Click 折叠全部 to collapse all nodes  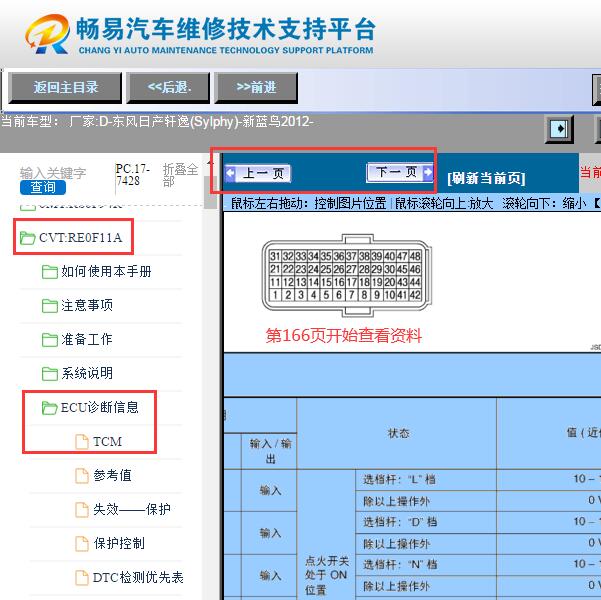[x=180, y=175]
